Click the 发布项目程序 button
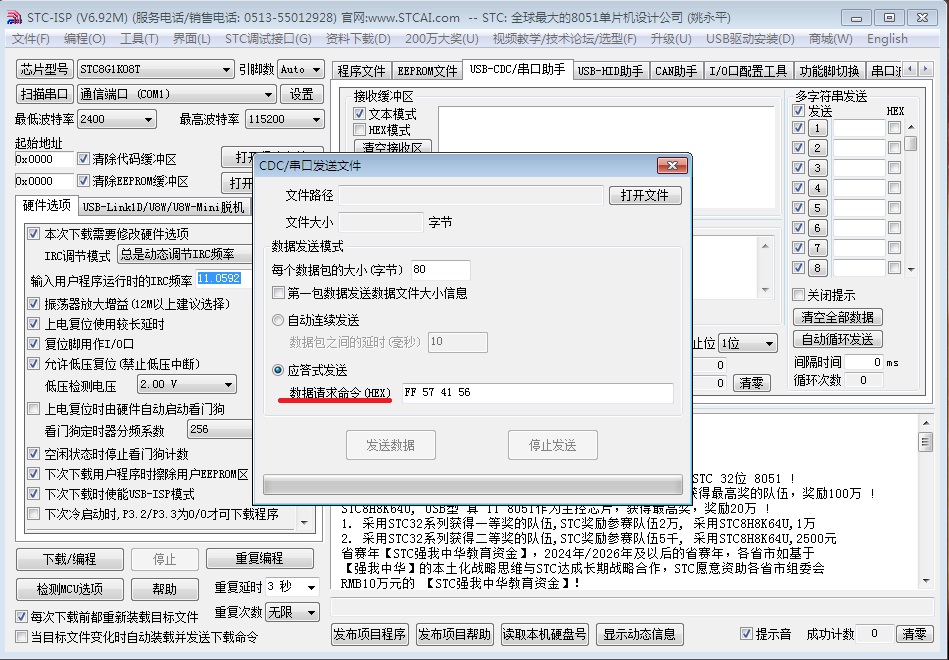This screenshot has height=660, width=949. tap(370, 634)
